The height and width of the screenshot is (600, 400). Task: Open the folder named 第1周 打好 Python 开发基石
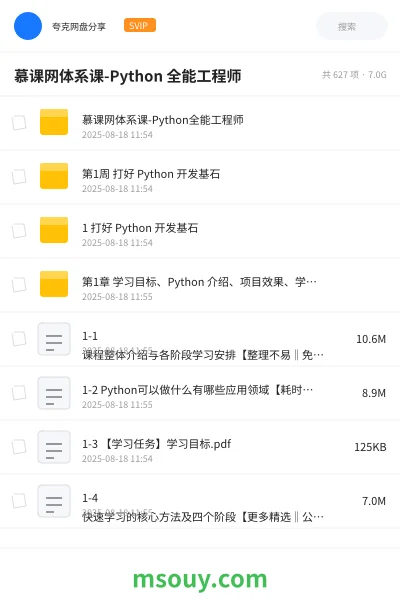[x=151, y=174]
